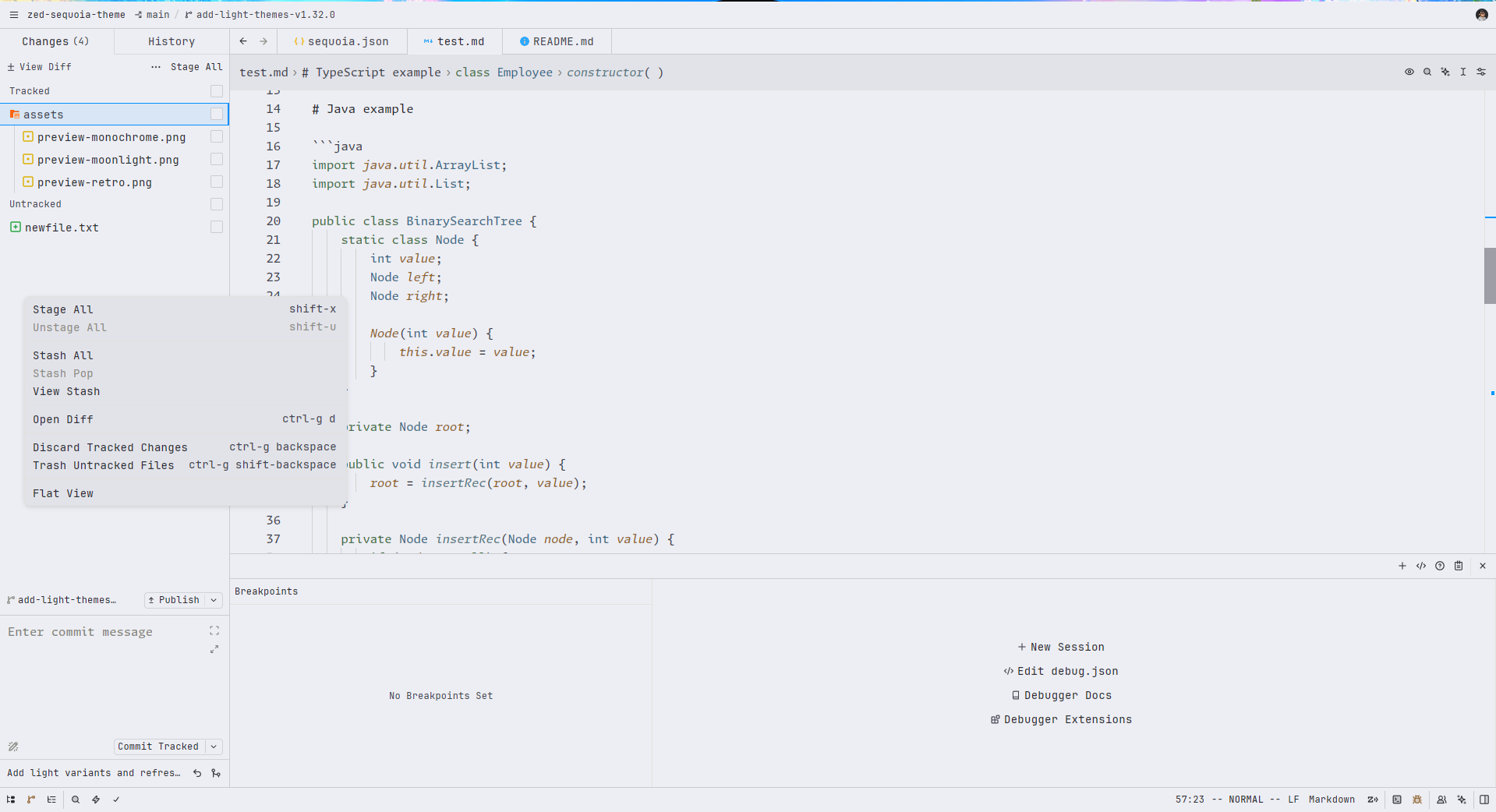Toggle selections menu I-beam icon in toolbar
The width and height of the screenshot is (1496, 812).
click(1463, 72)
